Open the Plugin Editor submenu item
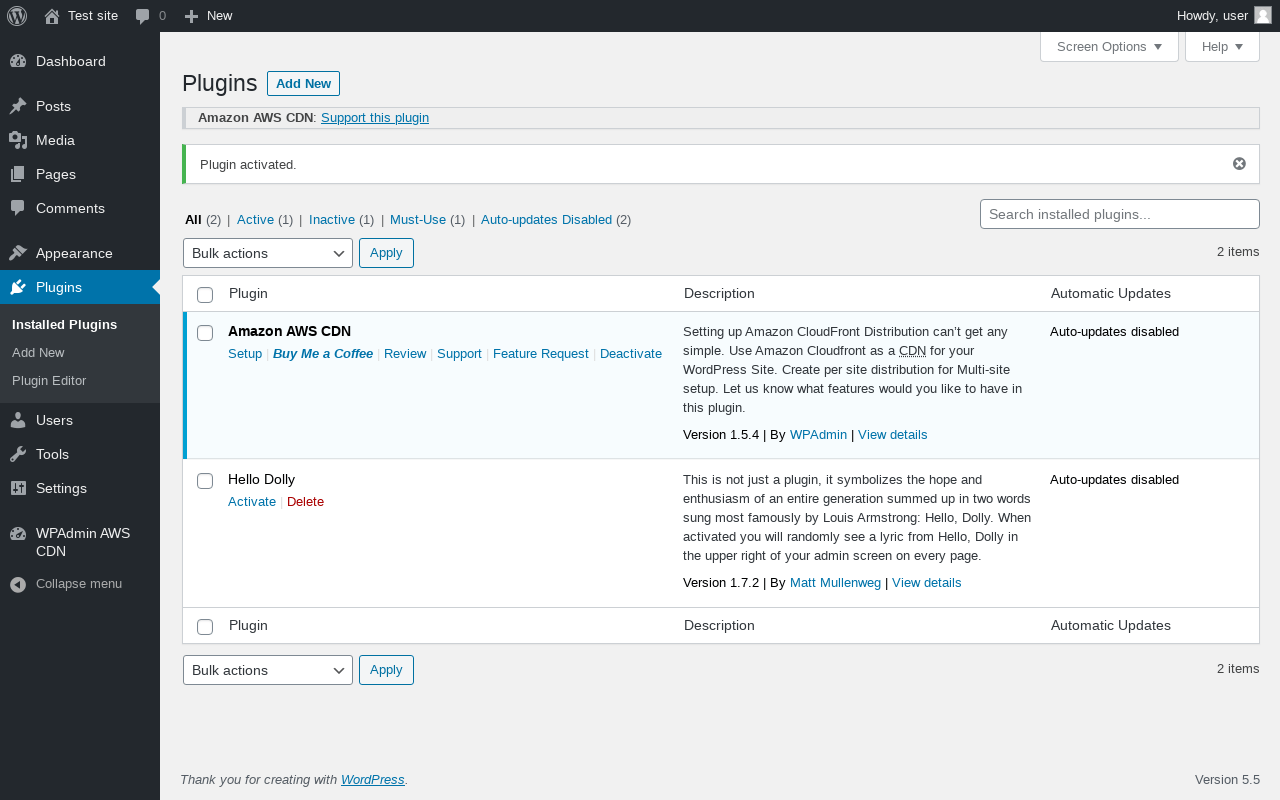The width and height of the screenshot is (1280, 800). click(49, 380)
